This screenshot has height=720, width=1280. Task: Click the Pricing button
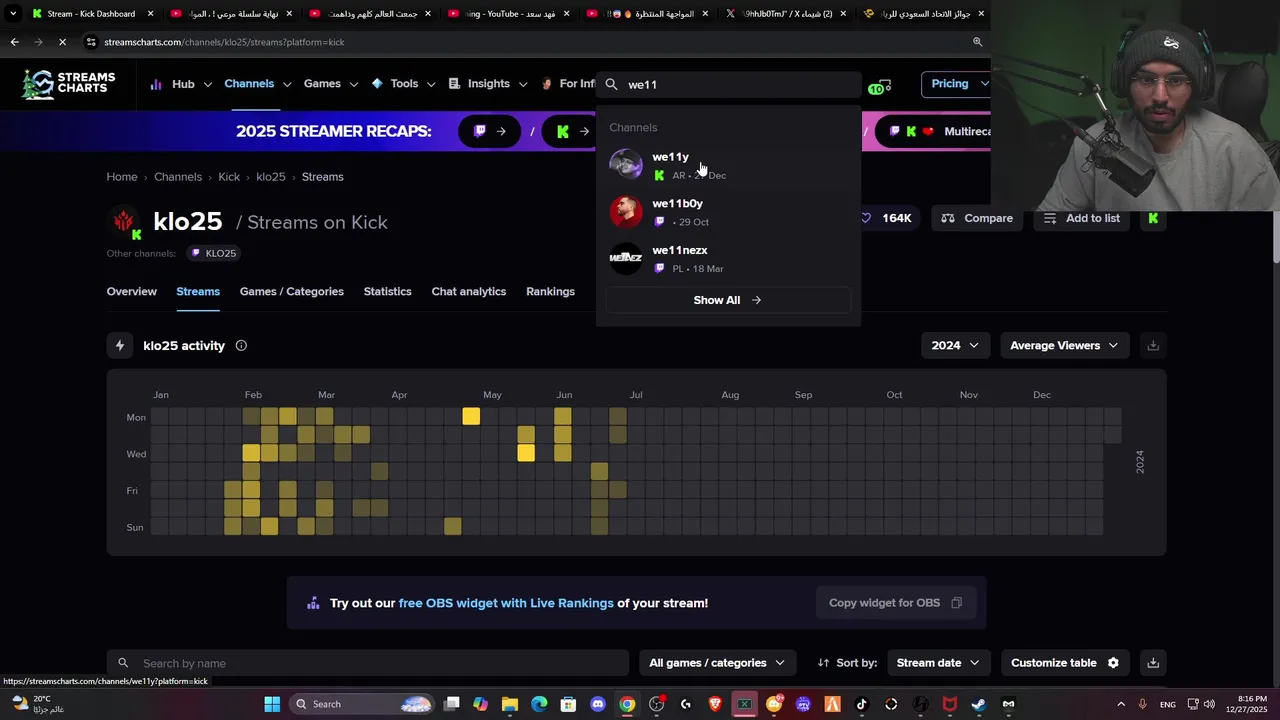956,84
